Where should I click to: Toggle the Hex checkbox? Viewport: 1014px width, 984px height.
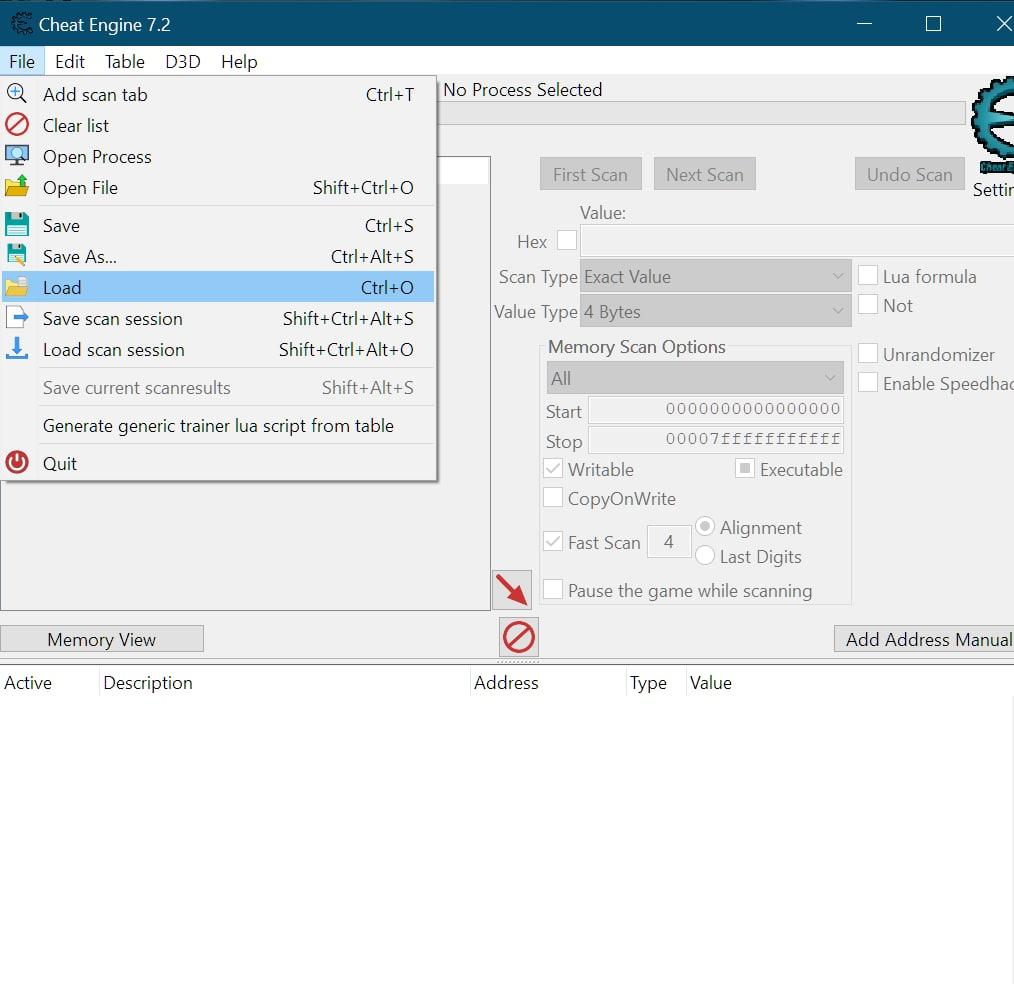(x=566, y=241)
